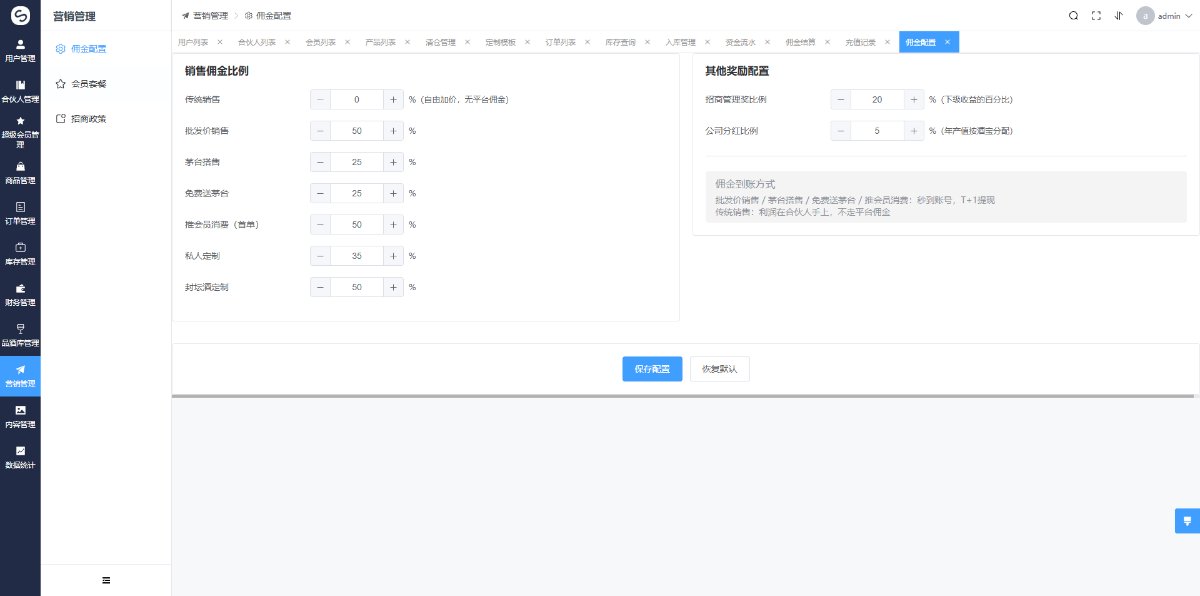Select 佣金配置 in the 营销管理 submenu

[x=106, y=48]
